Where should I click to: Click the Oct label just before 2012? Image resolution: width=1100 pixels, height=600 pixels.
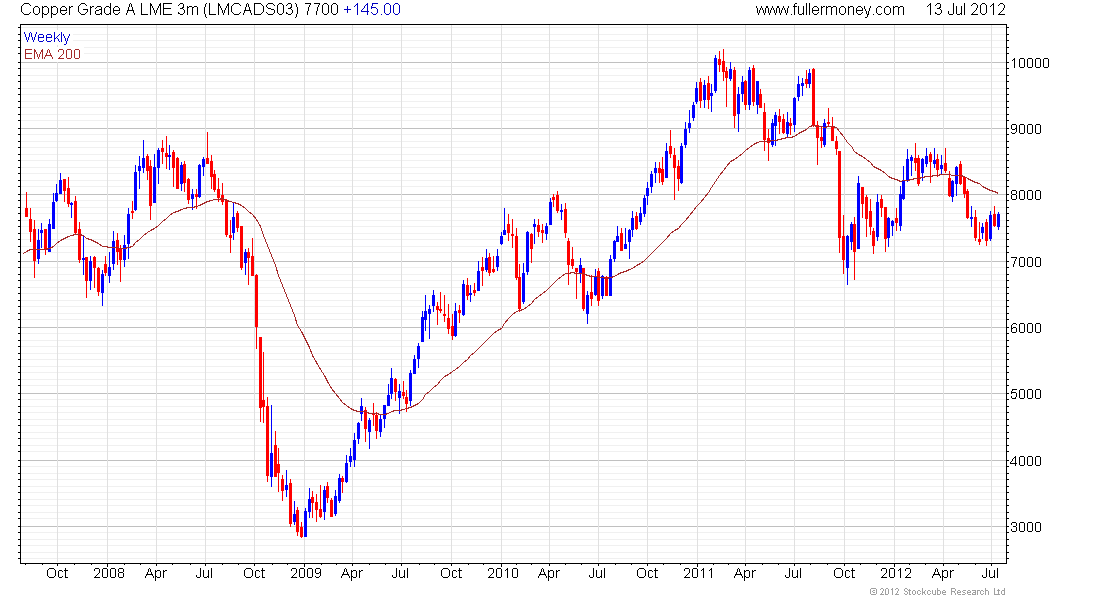(844, 573)
